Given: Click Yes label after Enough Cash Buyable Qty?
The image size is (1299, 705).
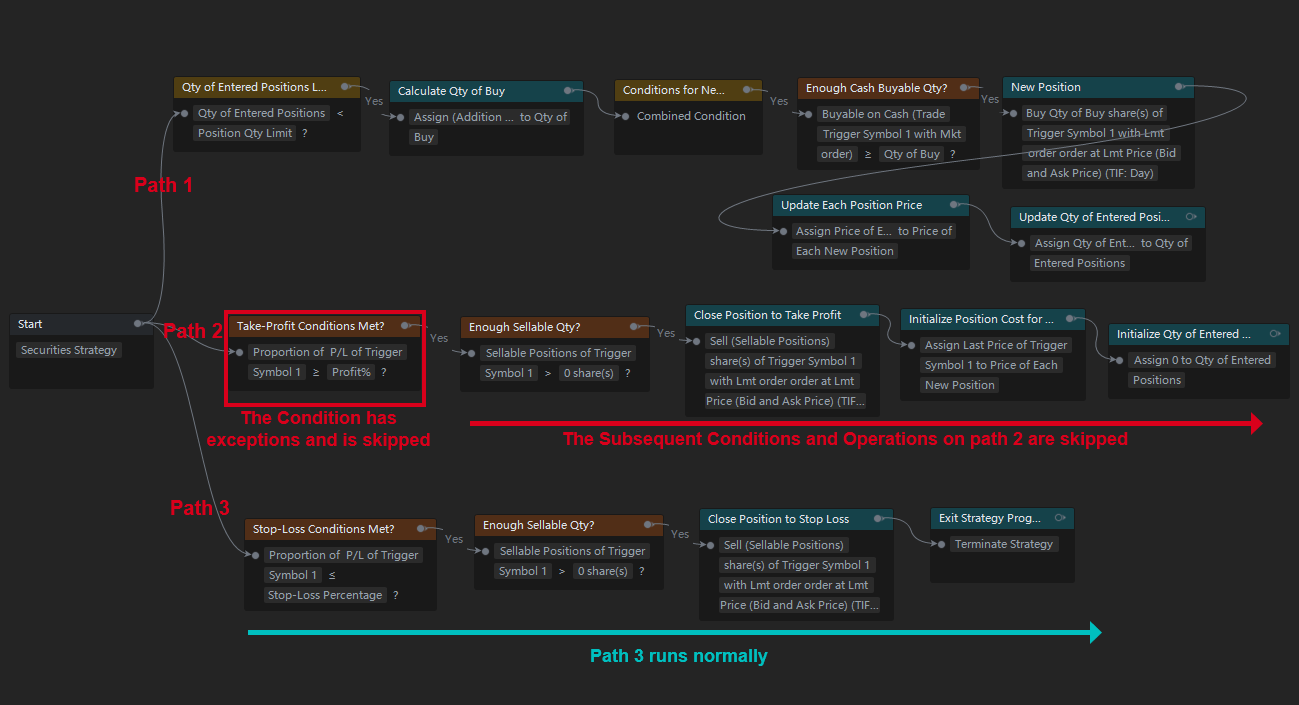Looking at the screenshot, I should point(990,99).
